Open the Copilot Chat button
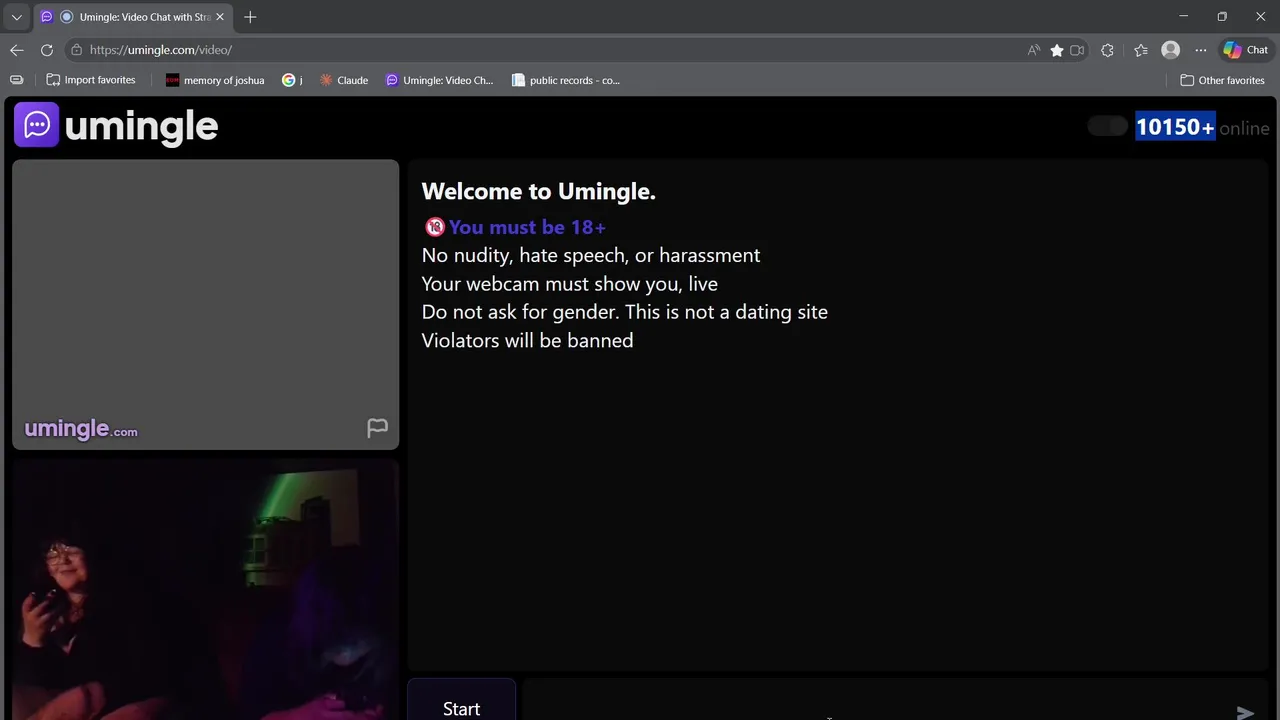 [1246, 50]
